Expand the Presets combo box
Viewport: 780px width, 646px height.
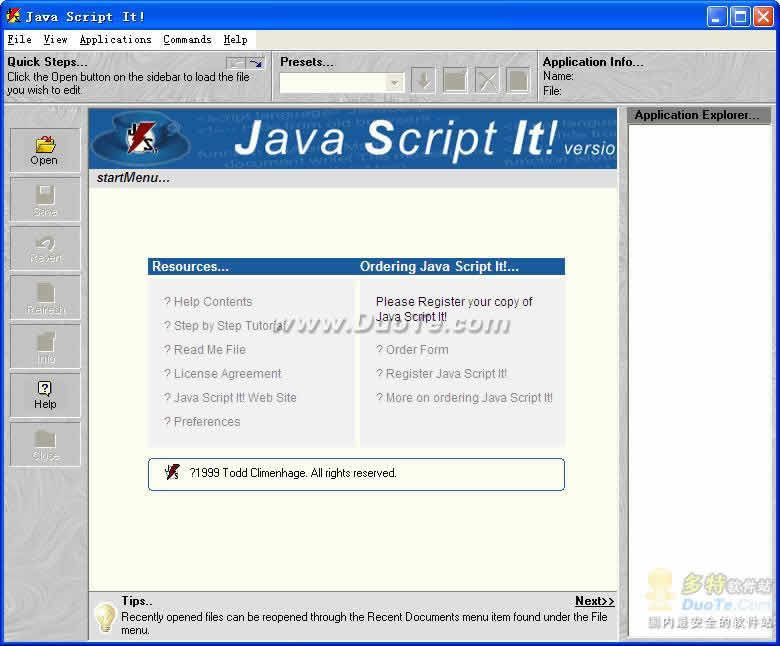tap(394, 83)
